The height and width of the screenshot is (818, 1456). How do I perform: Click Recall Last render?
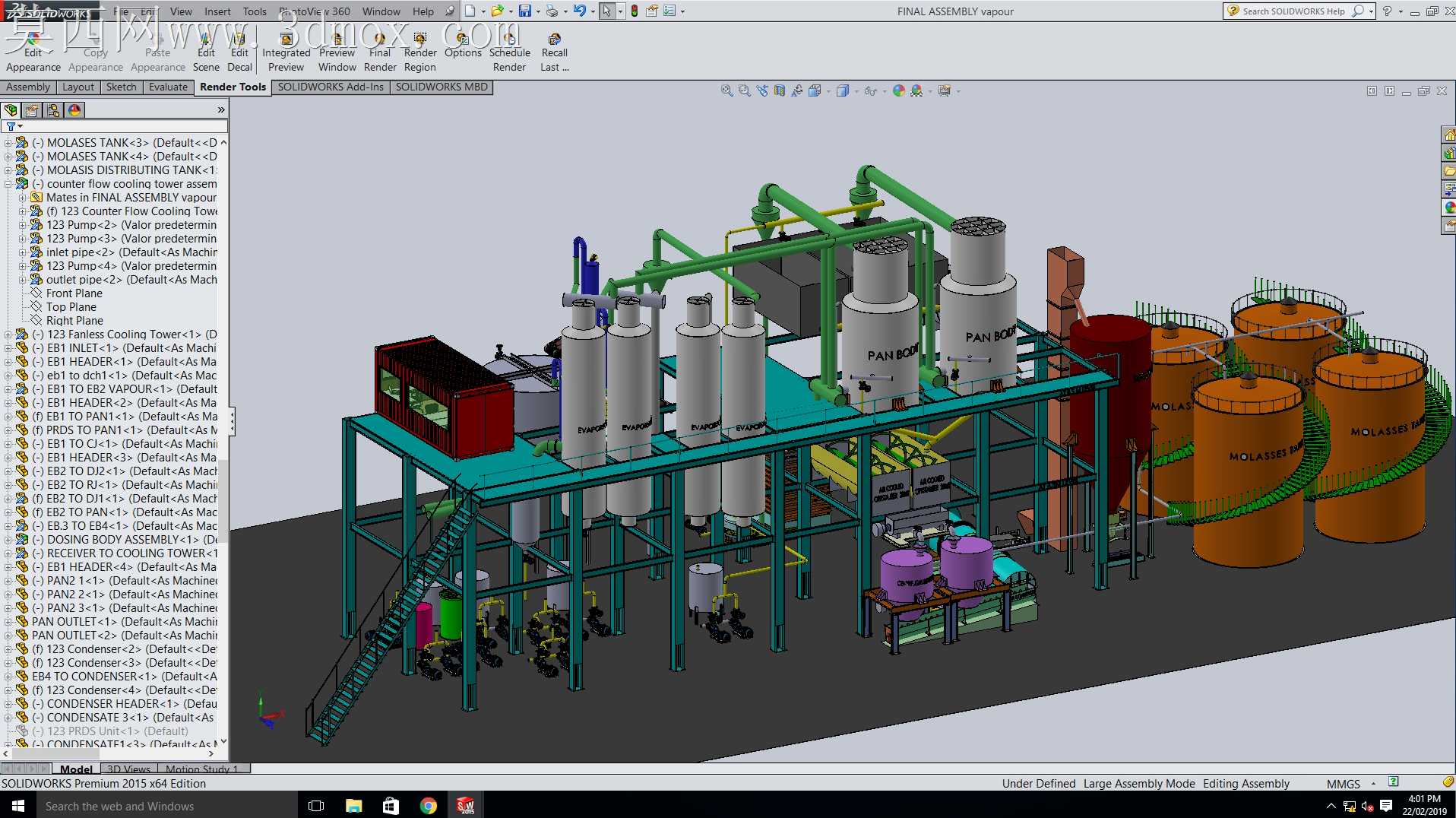click(x=554, y=52)
